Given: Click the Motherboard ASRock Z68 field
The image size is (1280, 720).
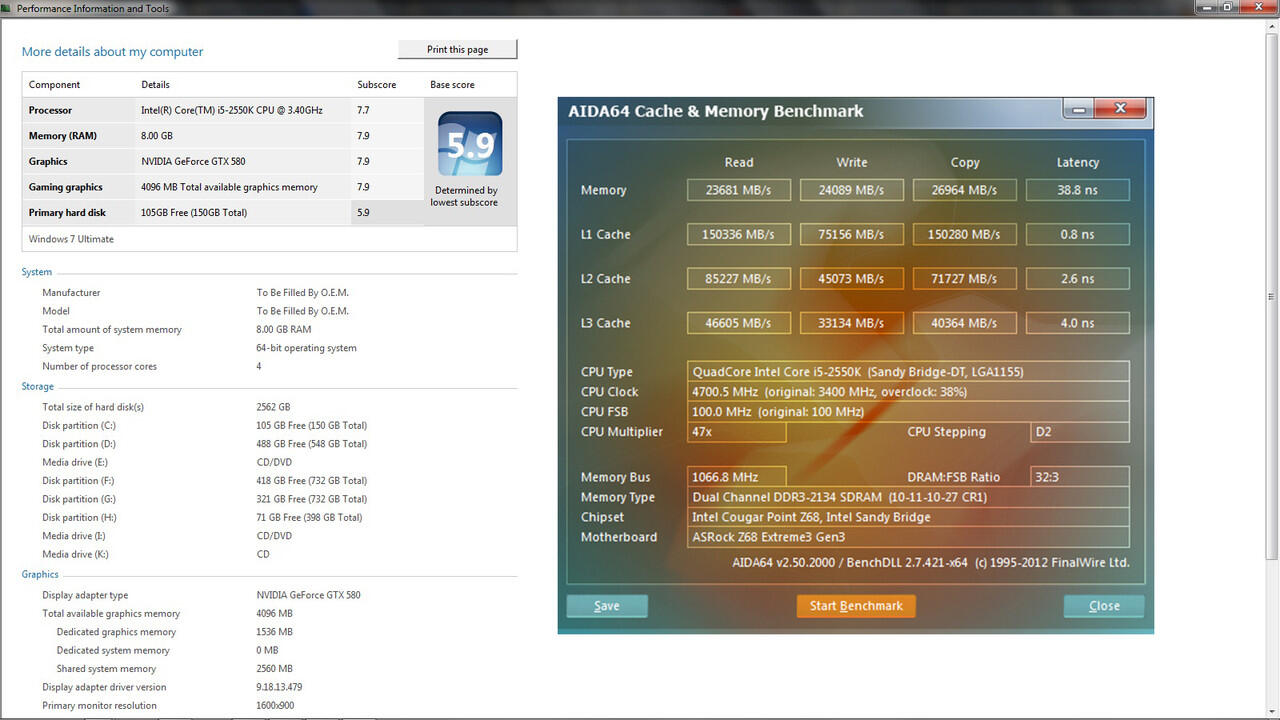Looking at the screenshot, I should [909, 537].
